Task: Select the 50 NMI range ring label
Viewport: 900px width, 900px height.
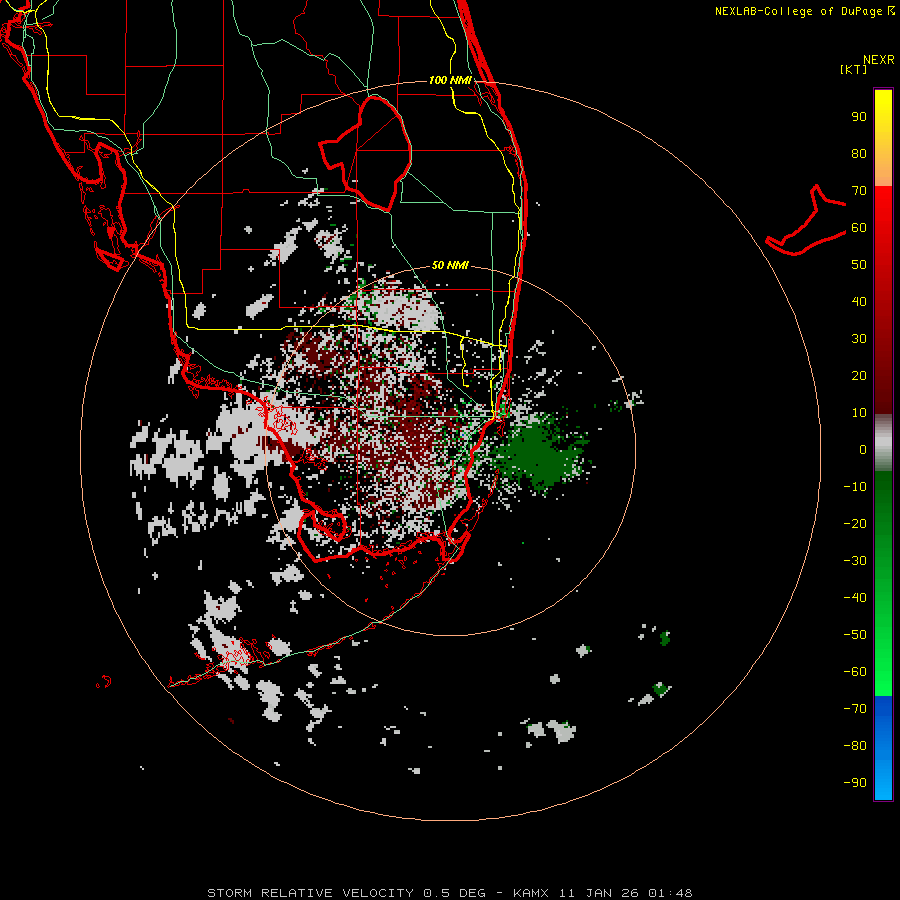Action: [450, 265]
